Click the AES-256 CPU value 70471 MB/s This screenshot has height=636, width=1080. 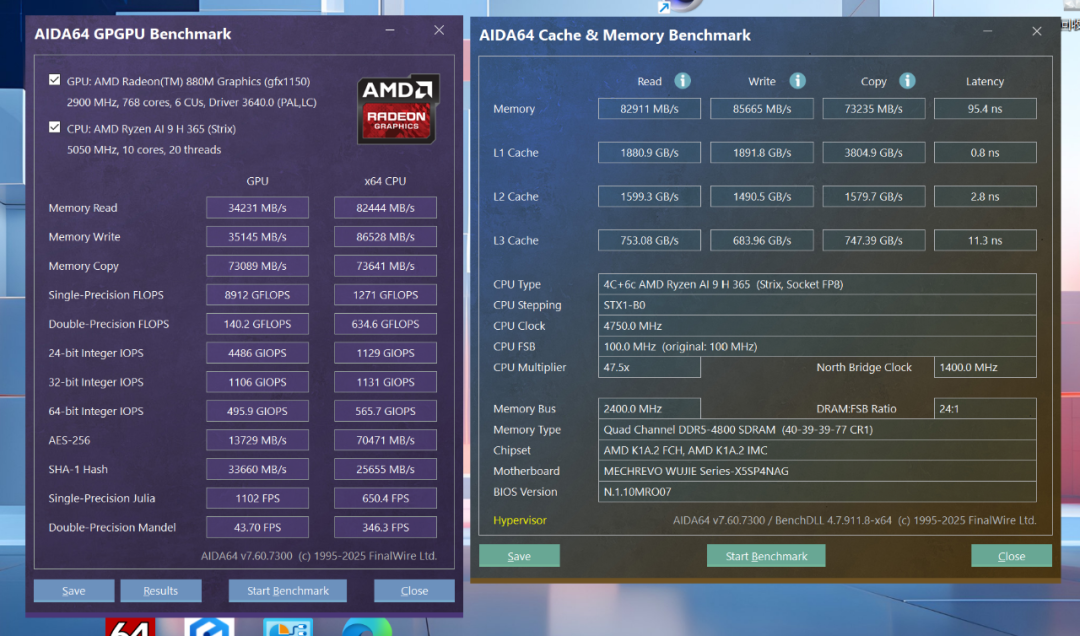tap(385, 440)
